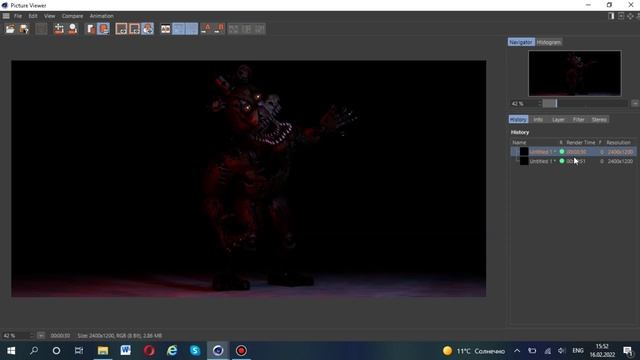This screenshot has width=640, height=360.
Task: Click the 2400x1200 resolution in second history row
Action: 620,161
